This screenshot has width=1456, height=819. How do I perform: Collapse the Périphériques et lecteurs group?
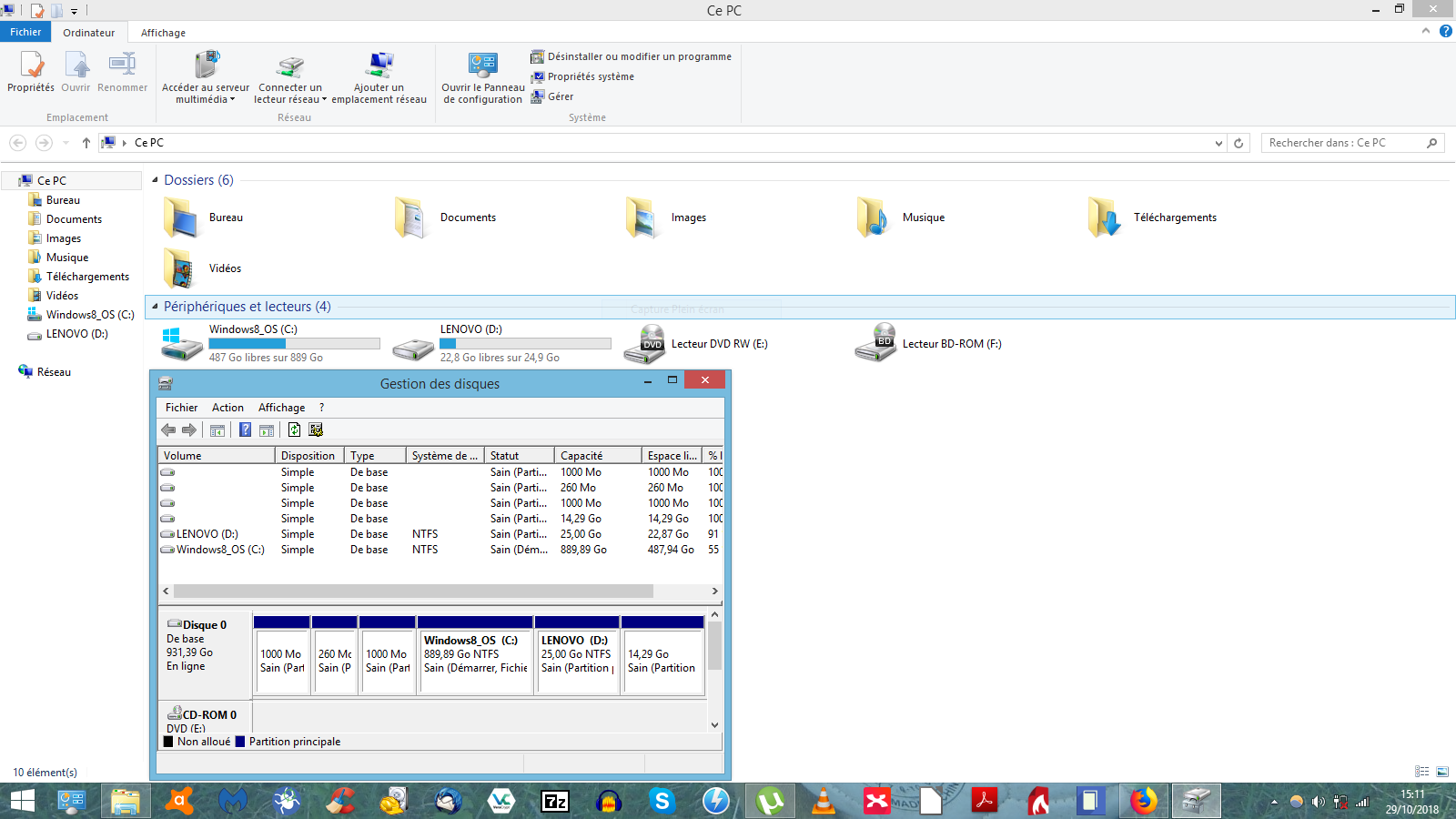click(155, 307)
